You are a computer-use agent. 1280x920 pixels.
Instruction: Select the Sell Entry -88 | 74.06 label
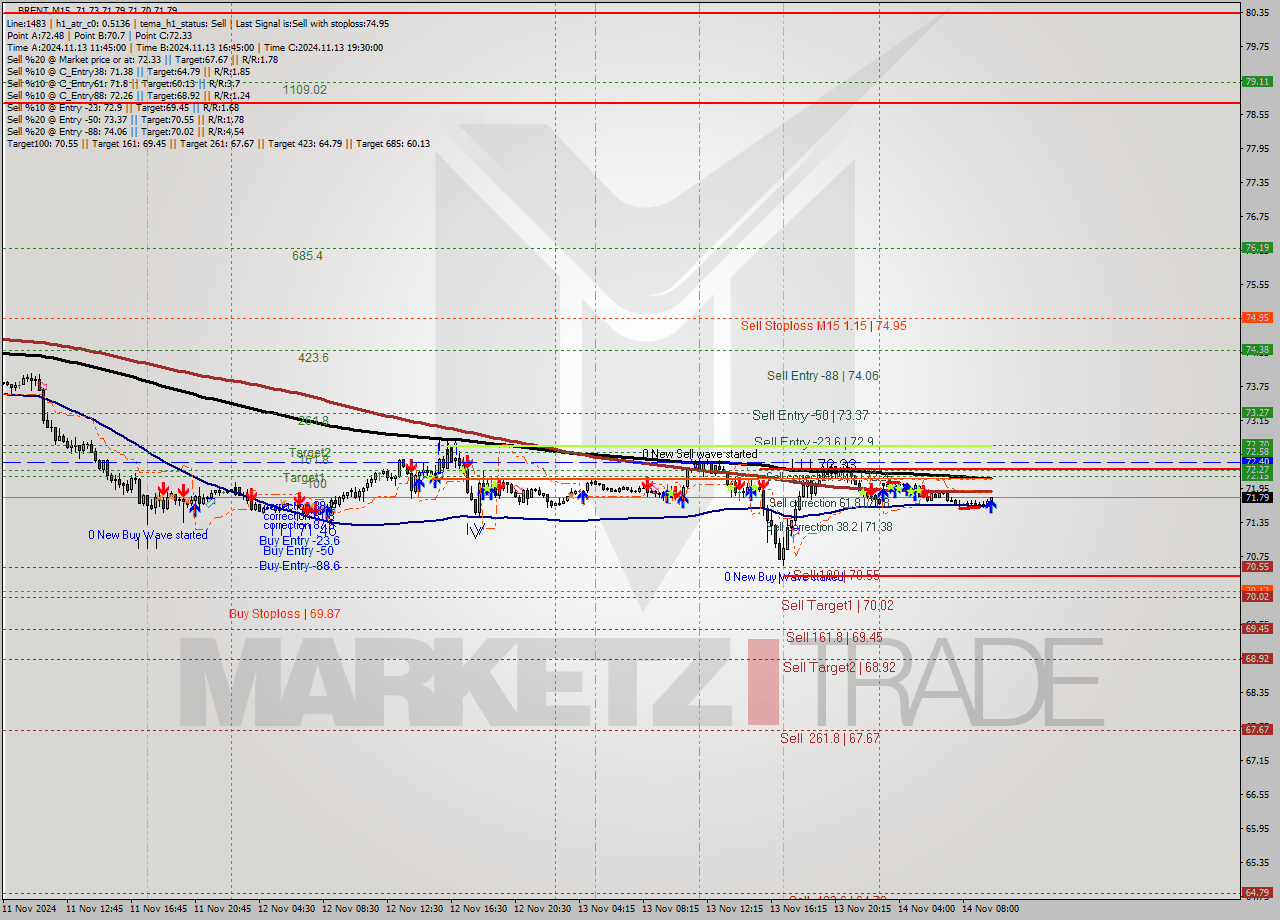[822, 375]
